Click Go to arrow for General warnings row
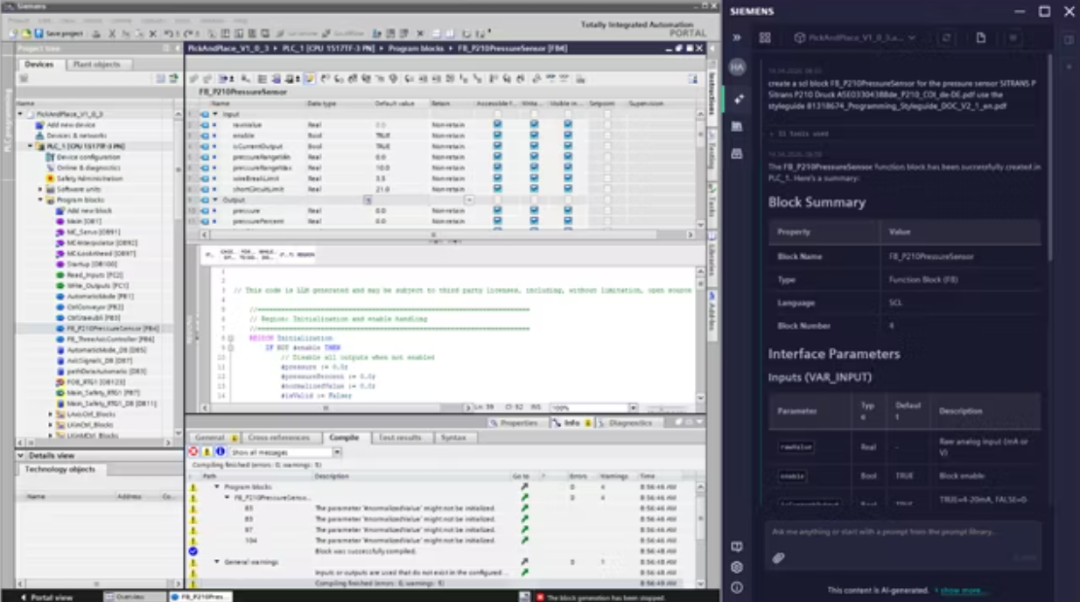The height and width of the screenshot is (602, 1080). (524, 562)
